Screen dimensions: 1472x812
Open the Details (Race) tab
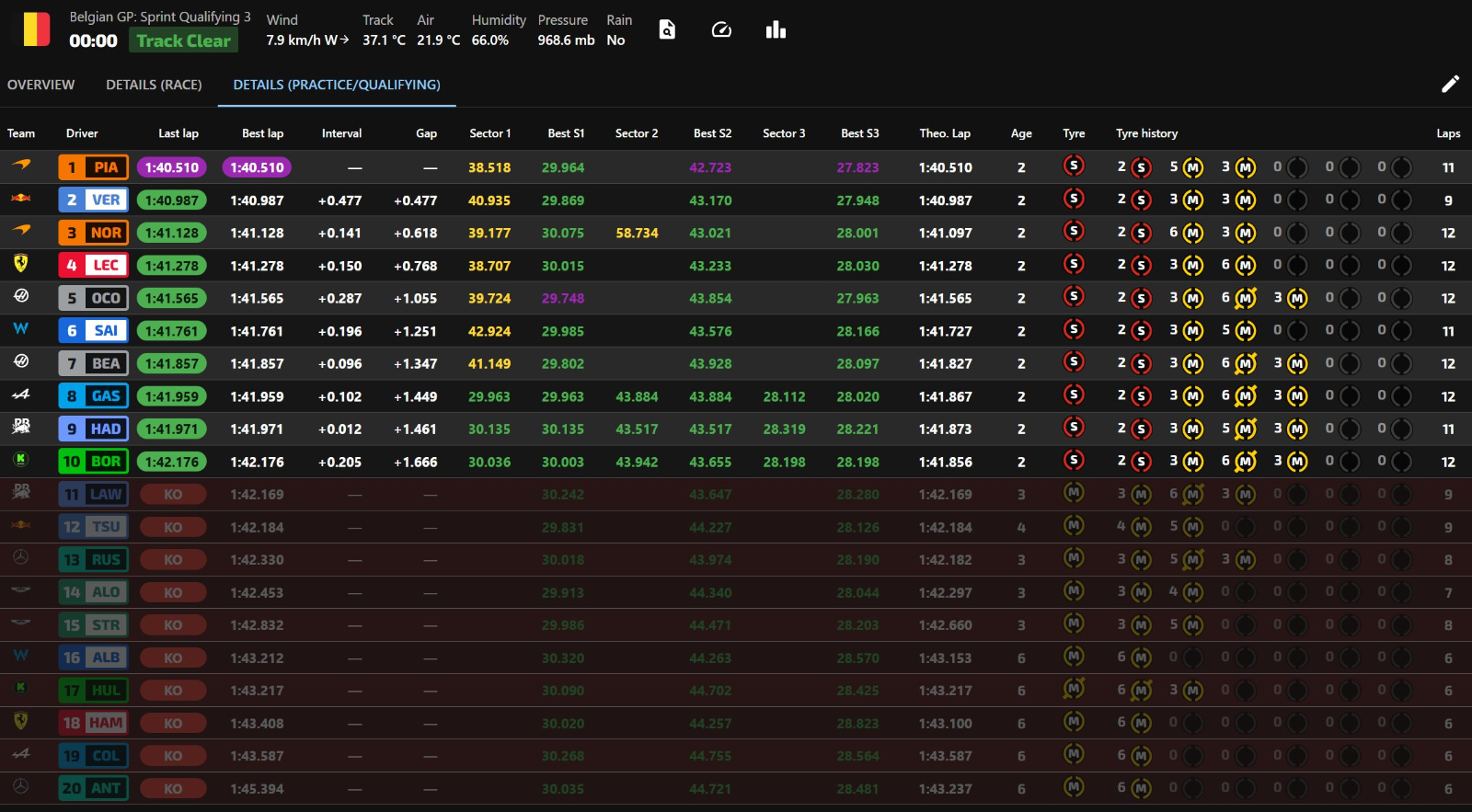[x=154, y=85]
